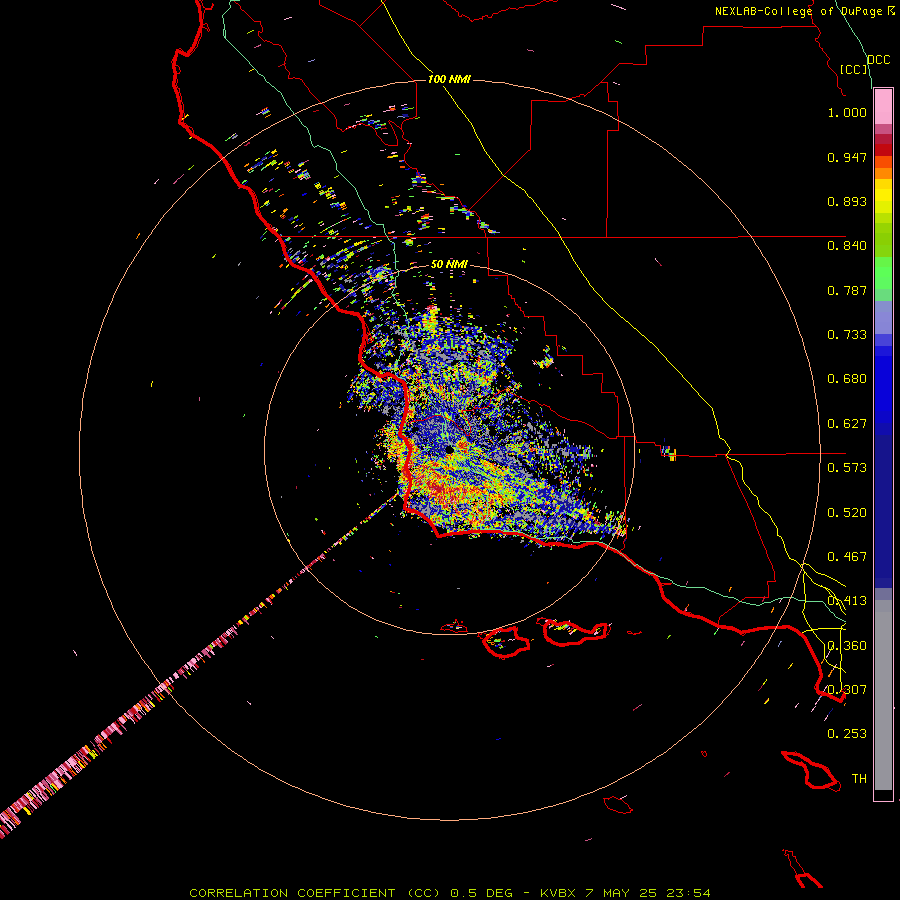Image resolution: width=900 pixels, height=900 pixels.
Task: Click the 0.787 legend value
Action: point(847,290)
